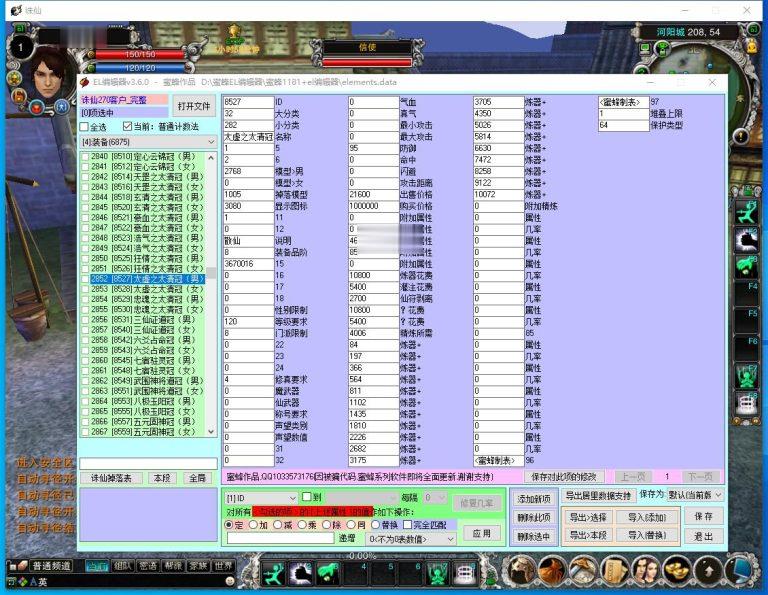Click the 保存 save button

click(x=703, y=516)
